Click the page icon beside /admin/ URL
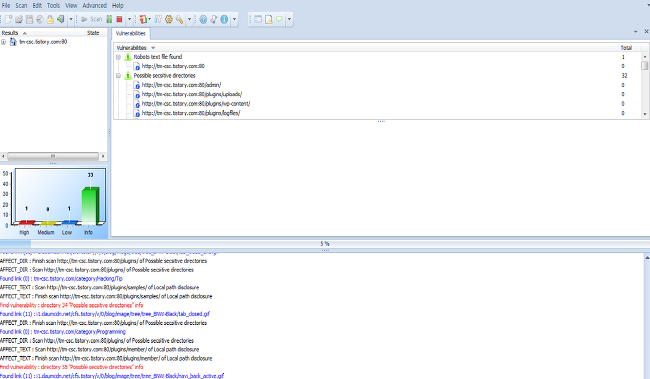 click(x=137, y=85)
